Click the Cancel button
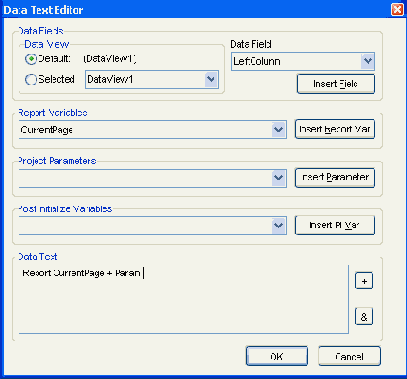This screenshot has height=379, width=407. 349,356
